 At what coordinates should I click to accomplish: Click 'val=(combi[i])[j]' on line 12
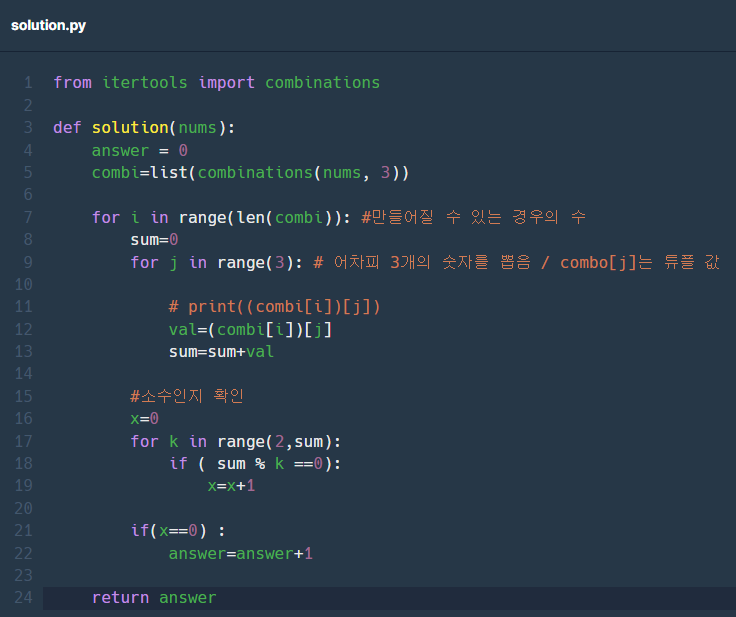[x=250, y=330]
